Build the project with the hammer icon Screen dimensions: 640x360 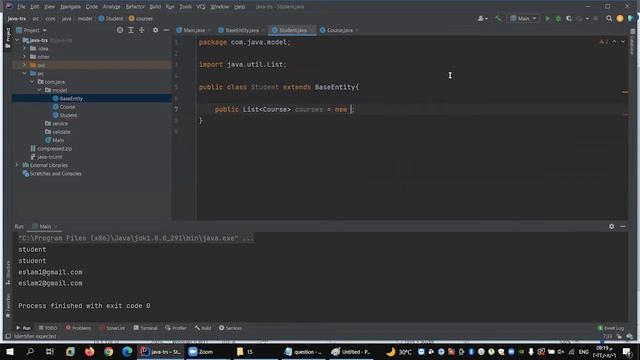[x=498, y=19]
